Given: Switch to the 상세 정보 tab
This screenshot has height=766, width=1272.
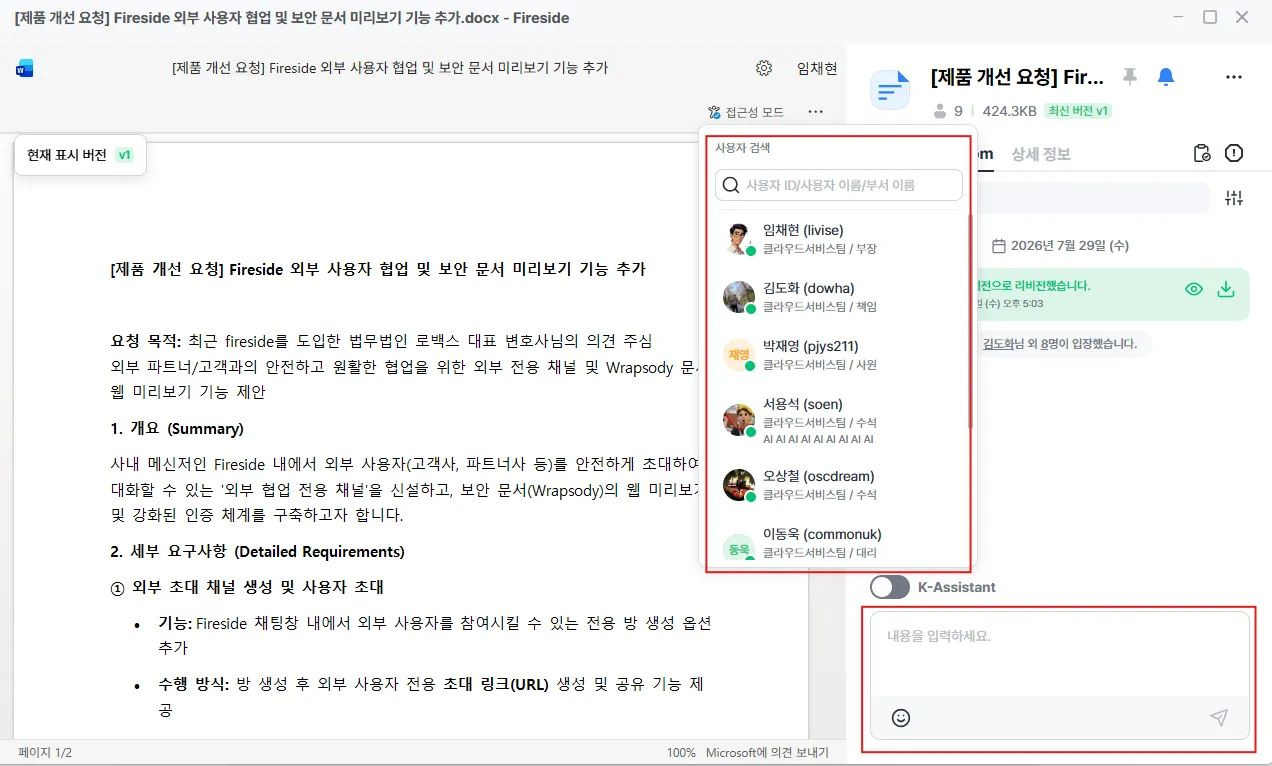Looking at the screenshot, I should tap(1041, 154).
